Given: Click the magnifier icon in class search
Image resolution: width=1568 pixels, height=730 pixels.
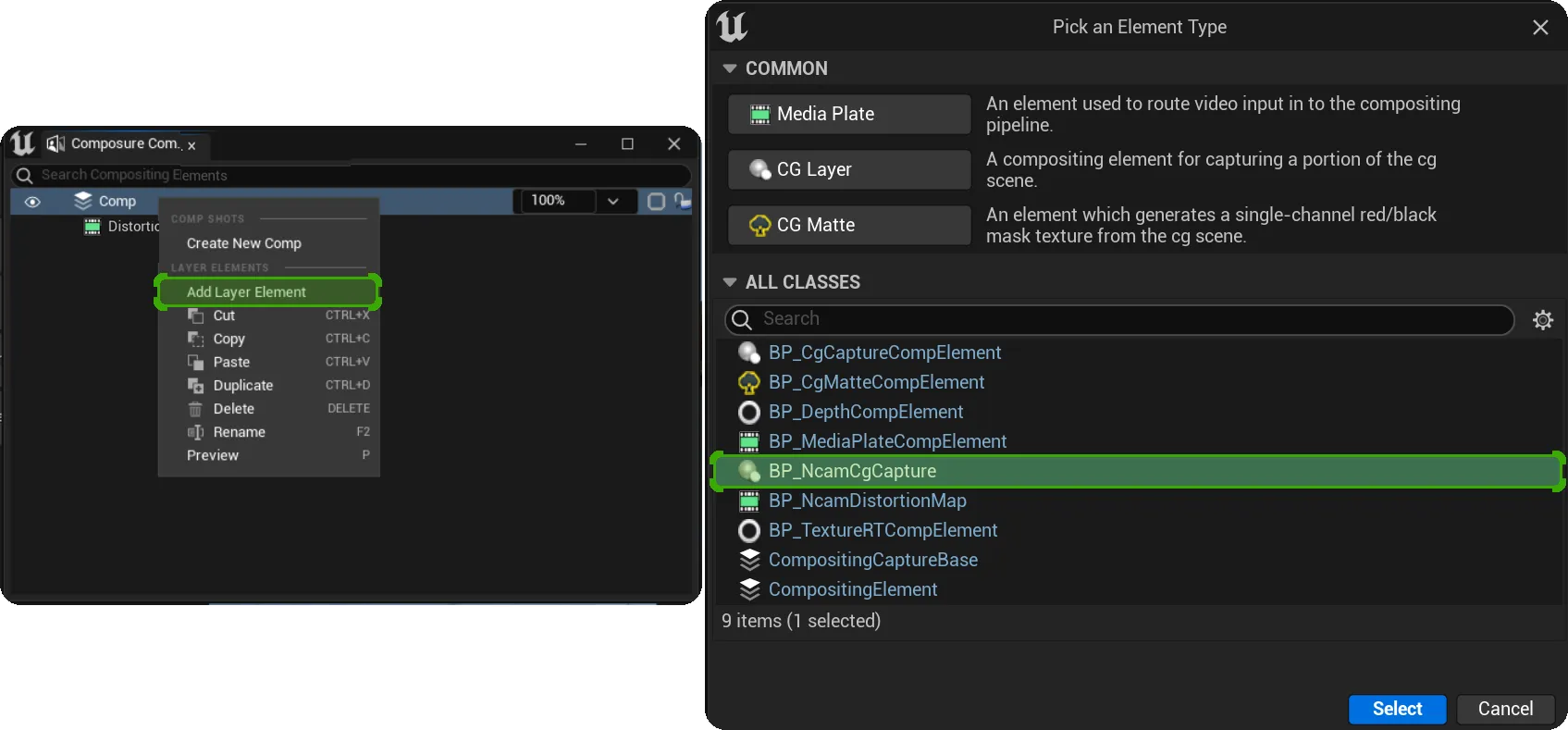Looking at the screenshot, I should 742,320.
